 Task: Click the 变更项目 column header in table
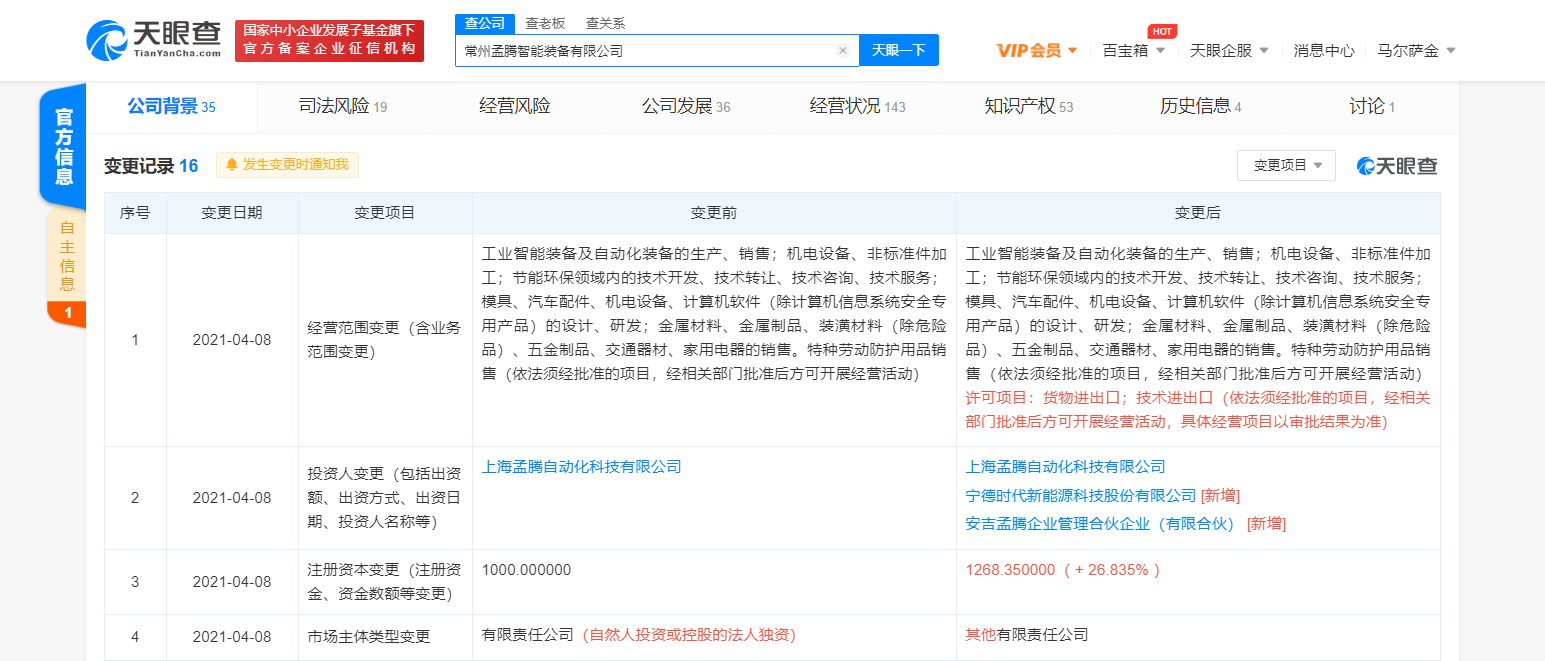coord(385,213)
